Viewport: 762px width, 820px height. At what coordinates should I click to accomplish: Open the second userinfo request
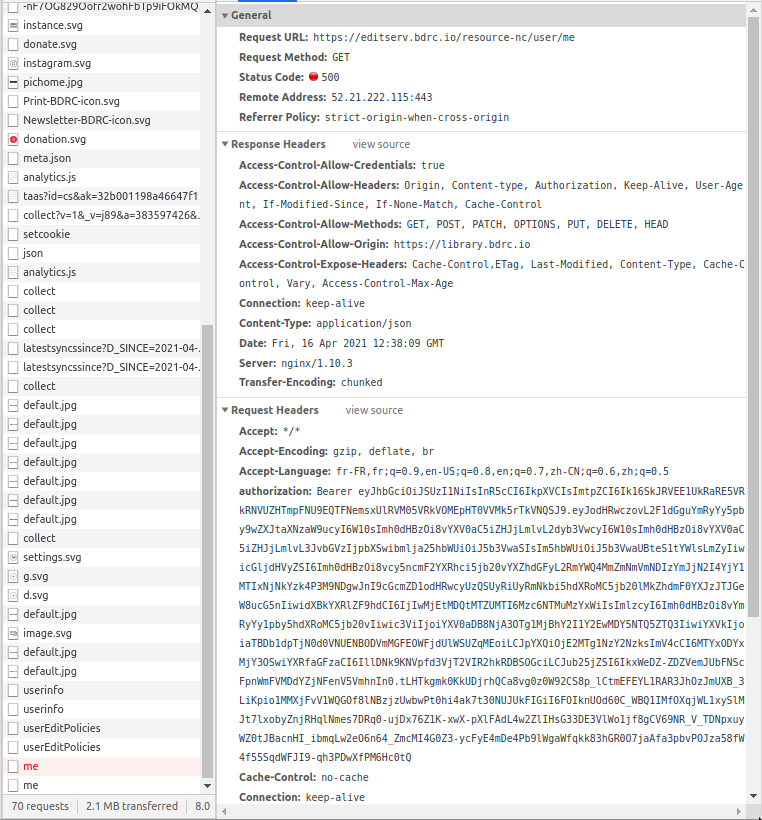coord(102,709)
